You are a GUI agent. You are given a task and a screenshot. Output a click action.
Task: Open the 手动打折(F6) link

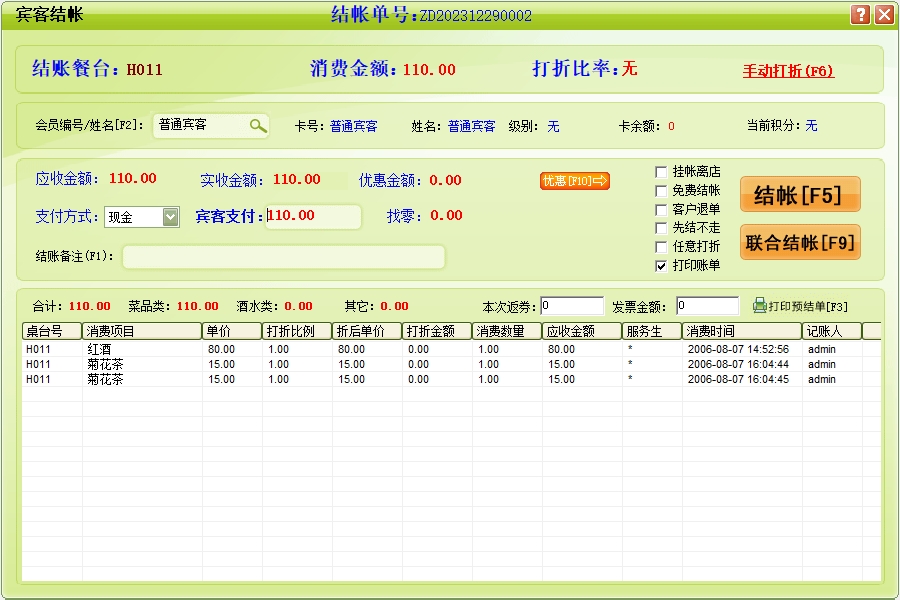[x=788, y=71]
